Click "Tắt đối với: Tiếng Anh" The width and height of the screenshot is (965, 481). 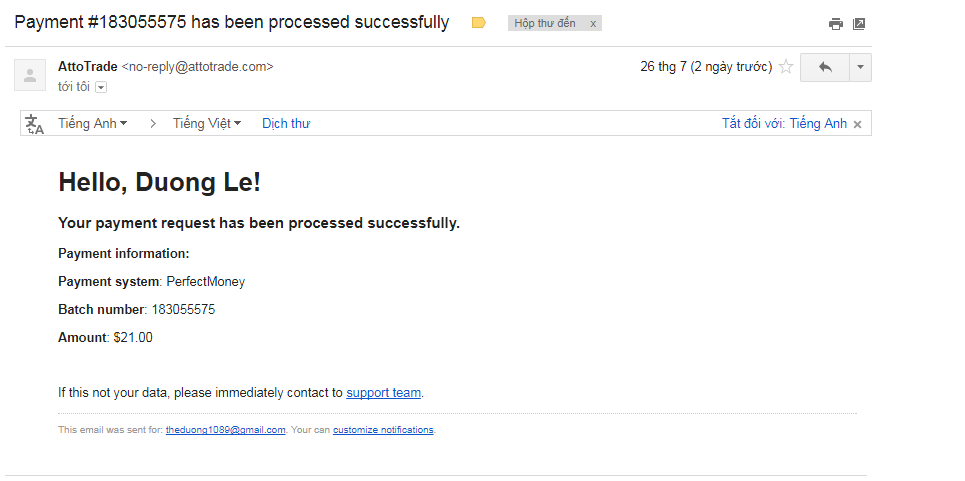pyautogui.click(x=784, y=124)
